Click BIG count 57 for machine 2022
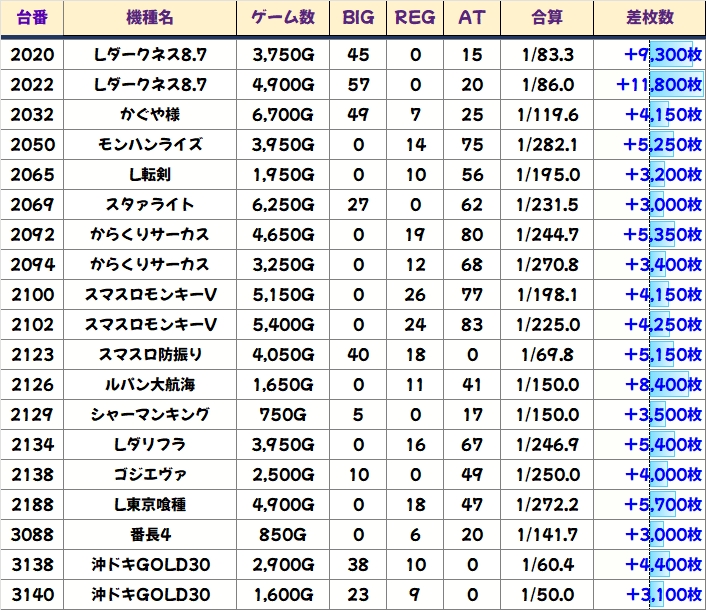This screenshot has height=610, width=706. click(358, 85)
